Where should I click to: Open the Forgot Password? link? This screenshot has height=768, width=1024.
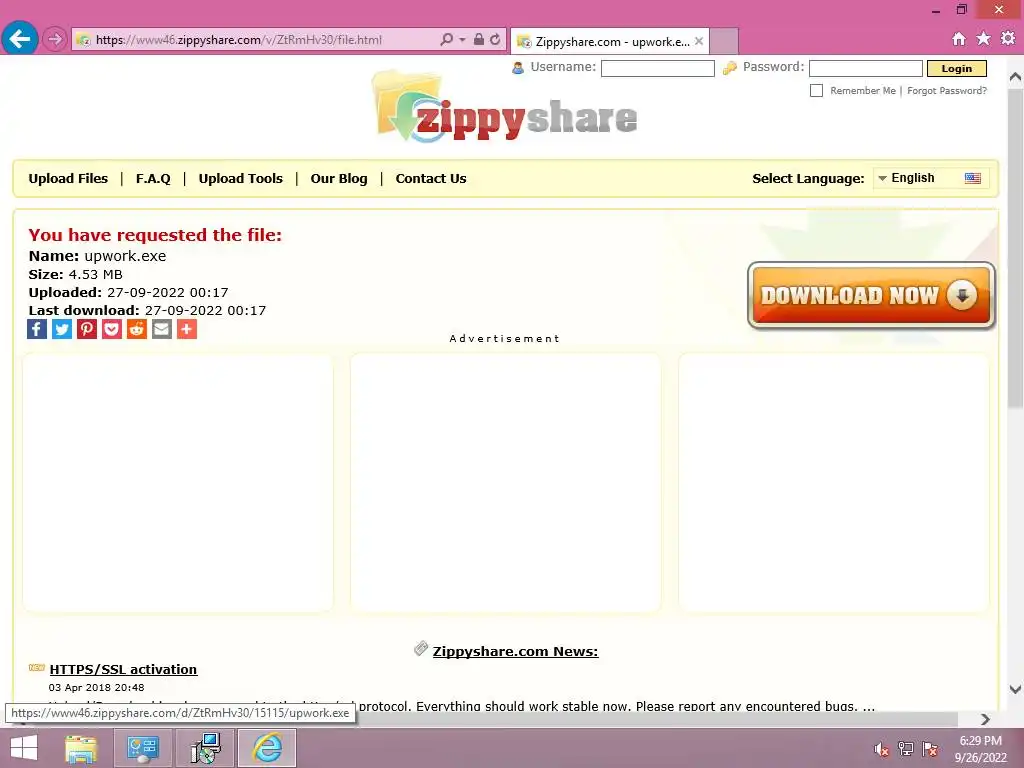coord(947,91)
